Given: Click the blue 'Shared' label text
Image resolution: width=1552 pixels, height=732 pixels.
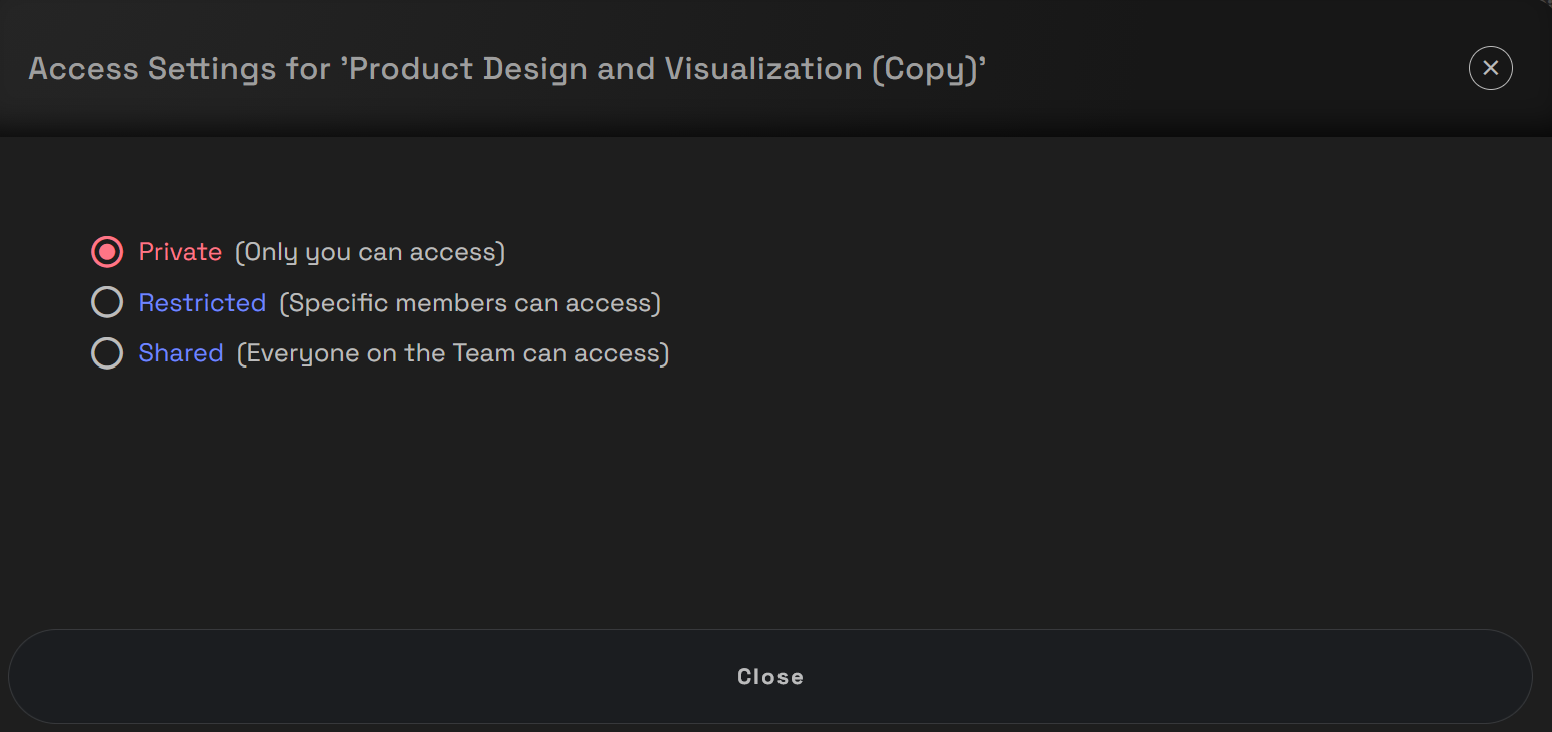Looking at the screenshot, I should [x=181, y=353].
